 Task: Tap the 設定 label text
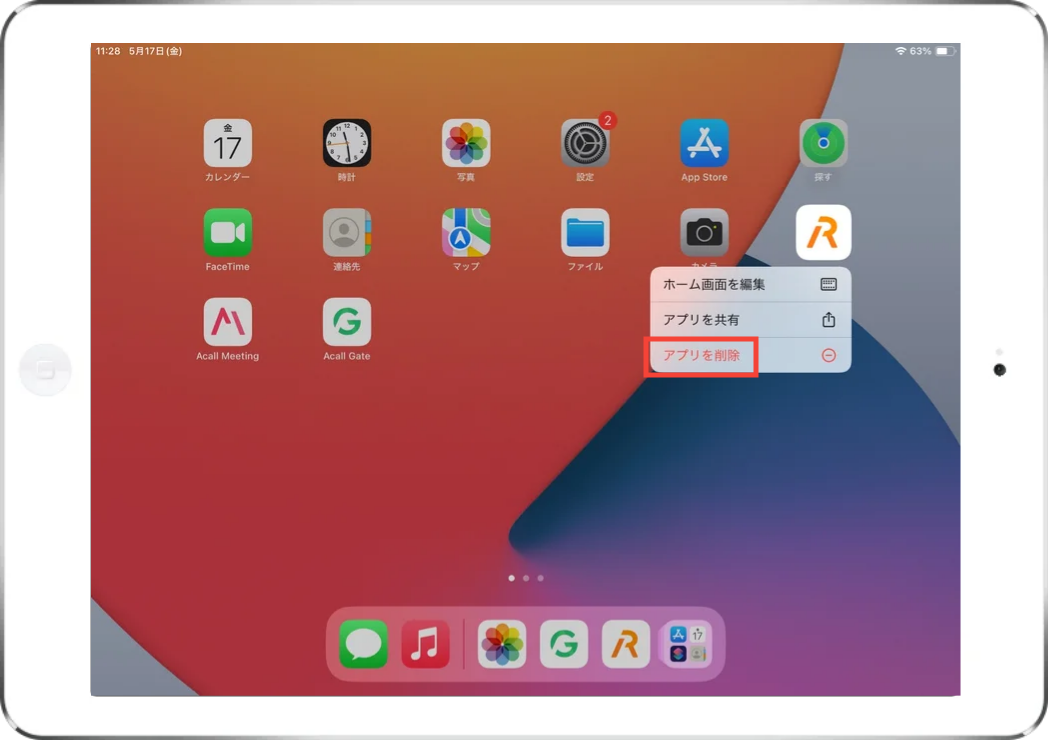coord(585,177)
